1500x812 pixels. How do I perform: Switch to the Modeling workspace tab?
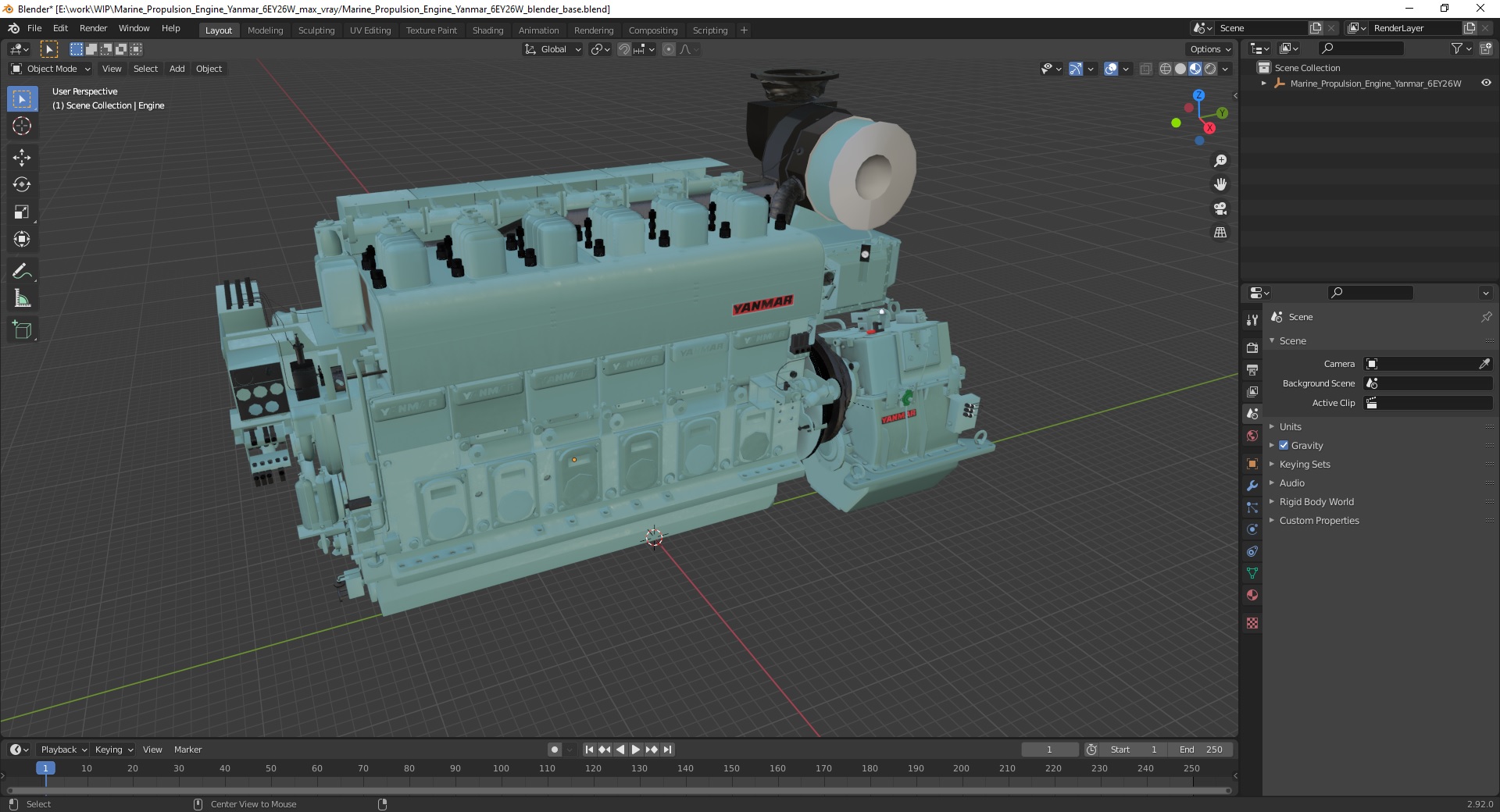[265, 30]
